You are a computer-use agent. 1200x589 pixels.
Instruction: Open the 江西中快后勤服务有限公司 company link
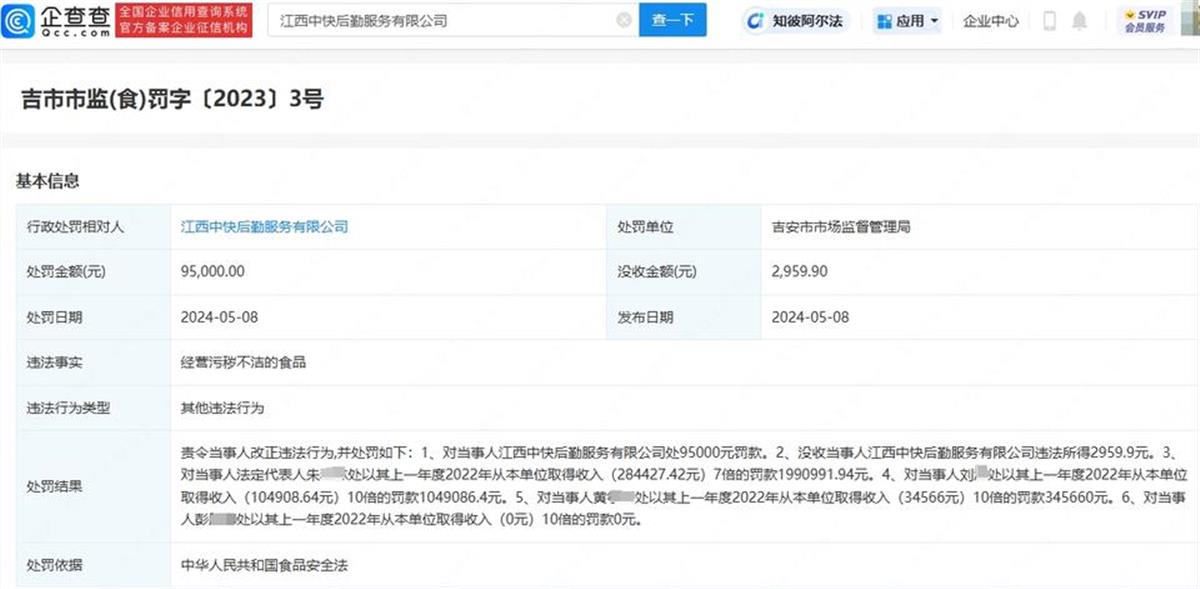(264, 227)
